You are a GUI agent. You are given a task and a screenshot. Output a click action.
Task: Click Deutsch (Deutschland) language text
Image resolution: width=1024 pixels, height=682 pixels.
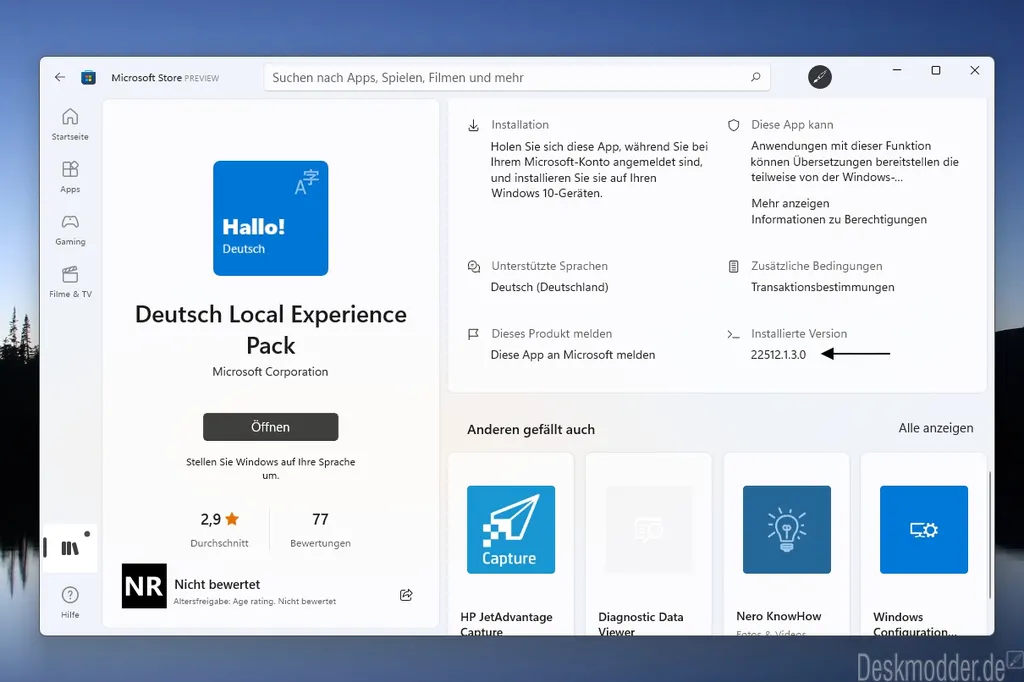click(549, 287)
